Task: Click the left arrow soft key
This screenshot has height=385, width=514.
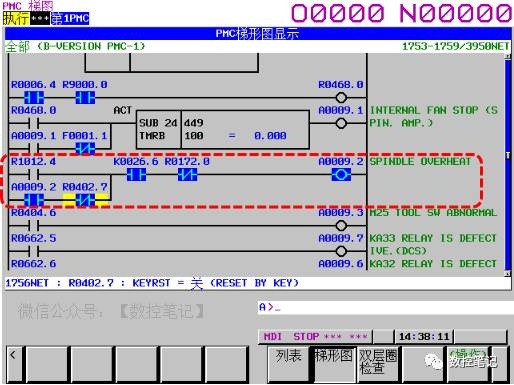Action: point(14,364)
